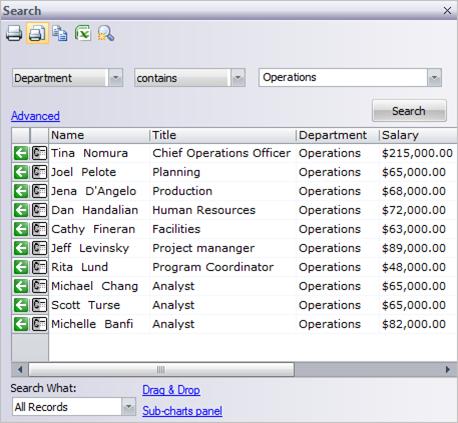
Task: Open Print Preview from the toolbar
Action: 37,33
